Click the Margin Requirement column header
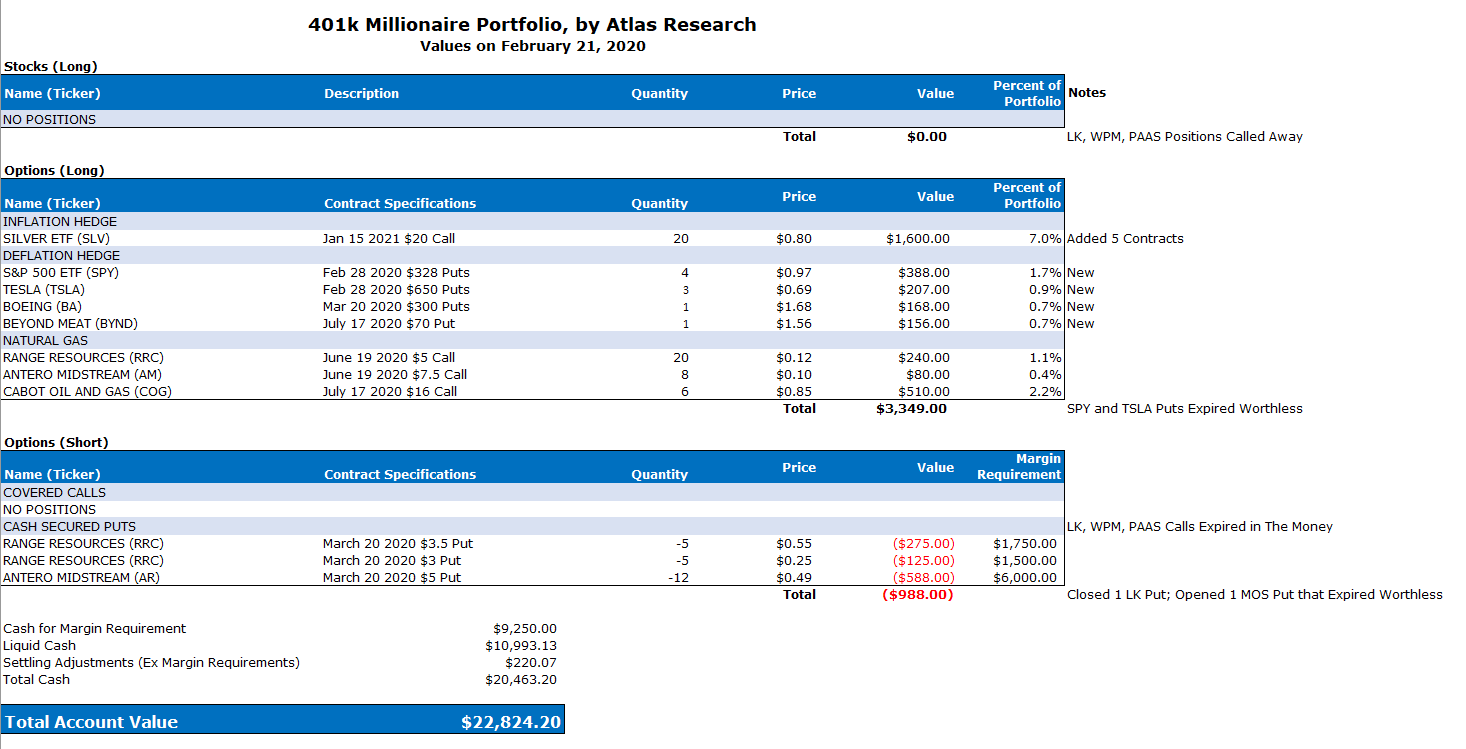Viewport: 1466px width, 749px height. tap(1019, 467)
